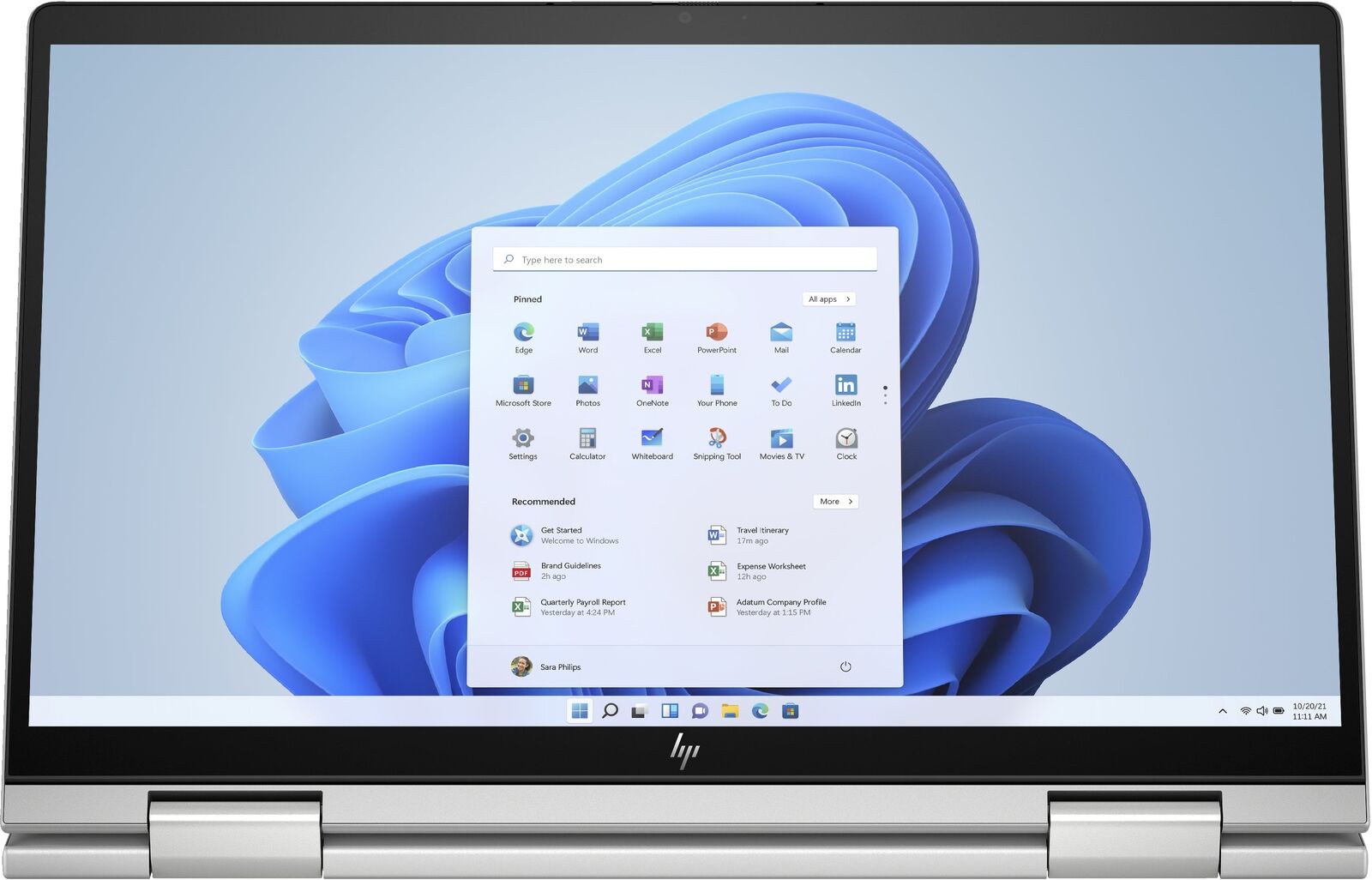Screen dimensions: 1372x880
Task: Open the Mail app
Action: click(781, 337)
